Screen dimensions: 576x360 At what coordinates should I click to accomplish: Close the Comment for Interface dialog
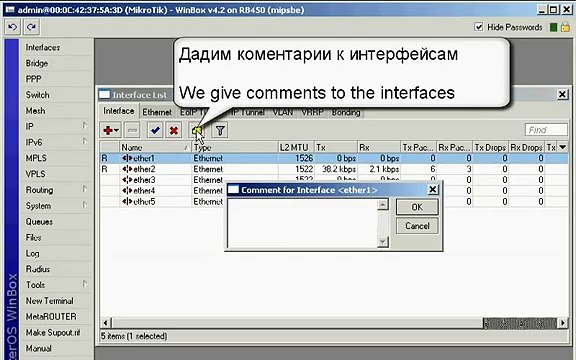(433, 190)
